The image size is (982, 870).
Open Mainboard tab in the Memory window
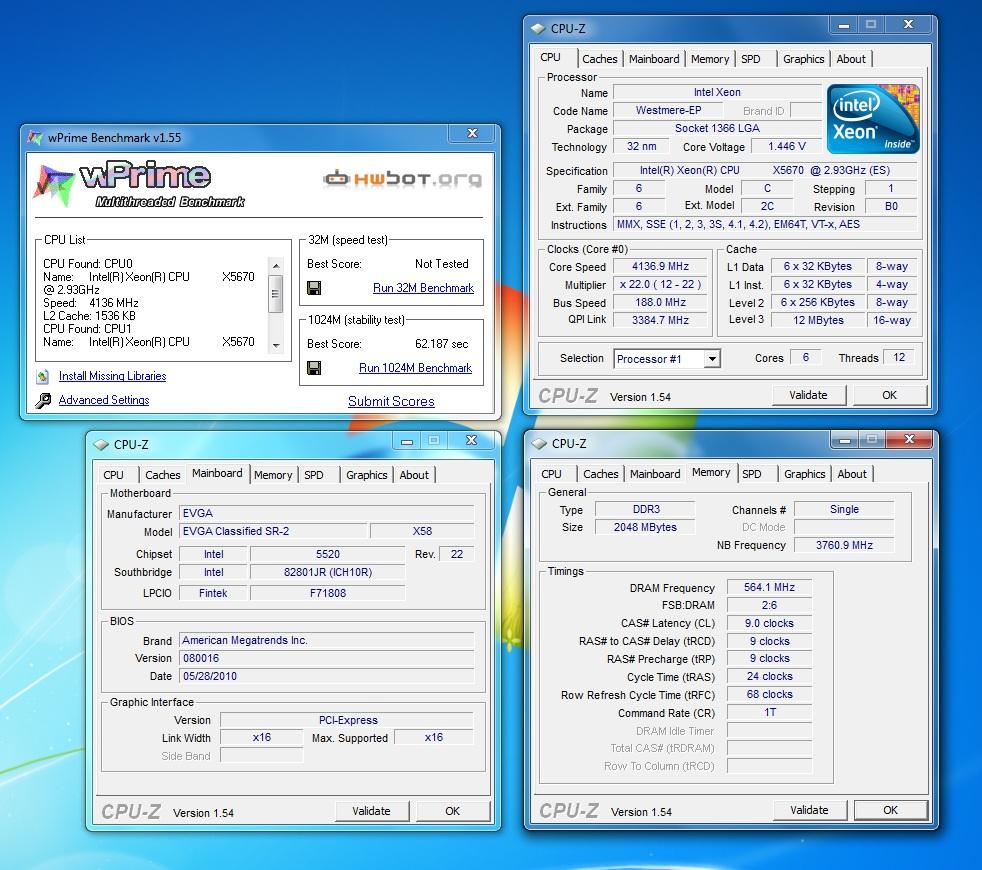[x=655, y=474]
